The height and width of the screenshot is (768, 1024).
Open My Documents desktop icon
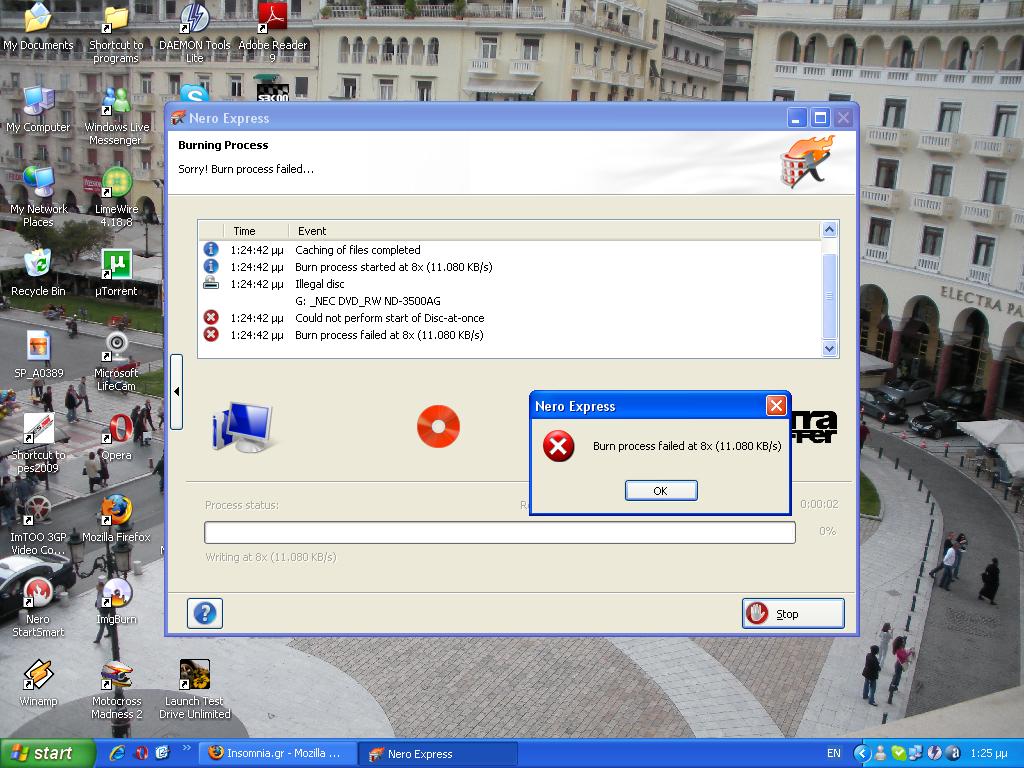click(x=38, y=28)
